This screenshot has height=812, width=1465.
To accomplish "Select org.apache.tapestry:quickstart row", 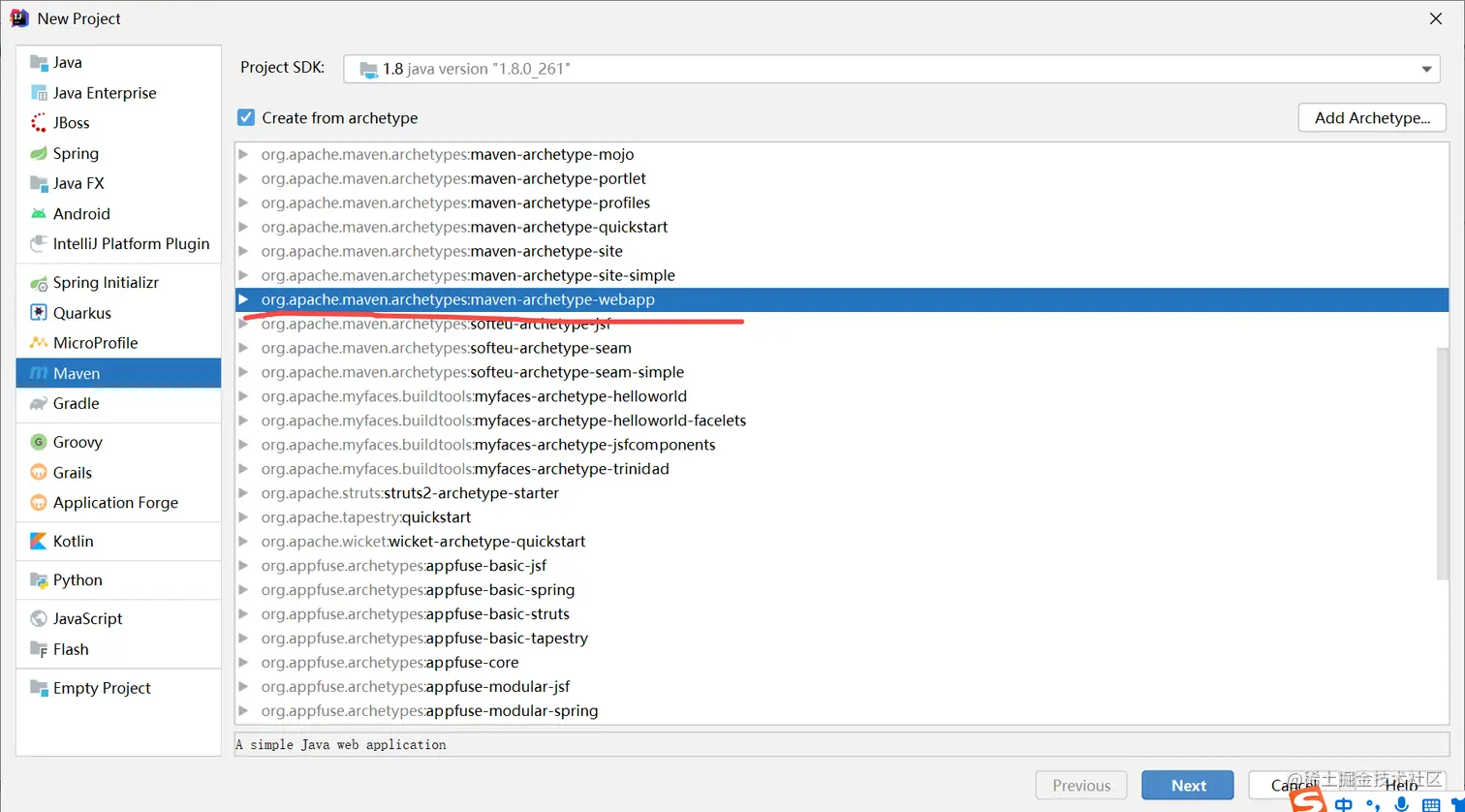I will point(842,517).
